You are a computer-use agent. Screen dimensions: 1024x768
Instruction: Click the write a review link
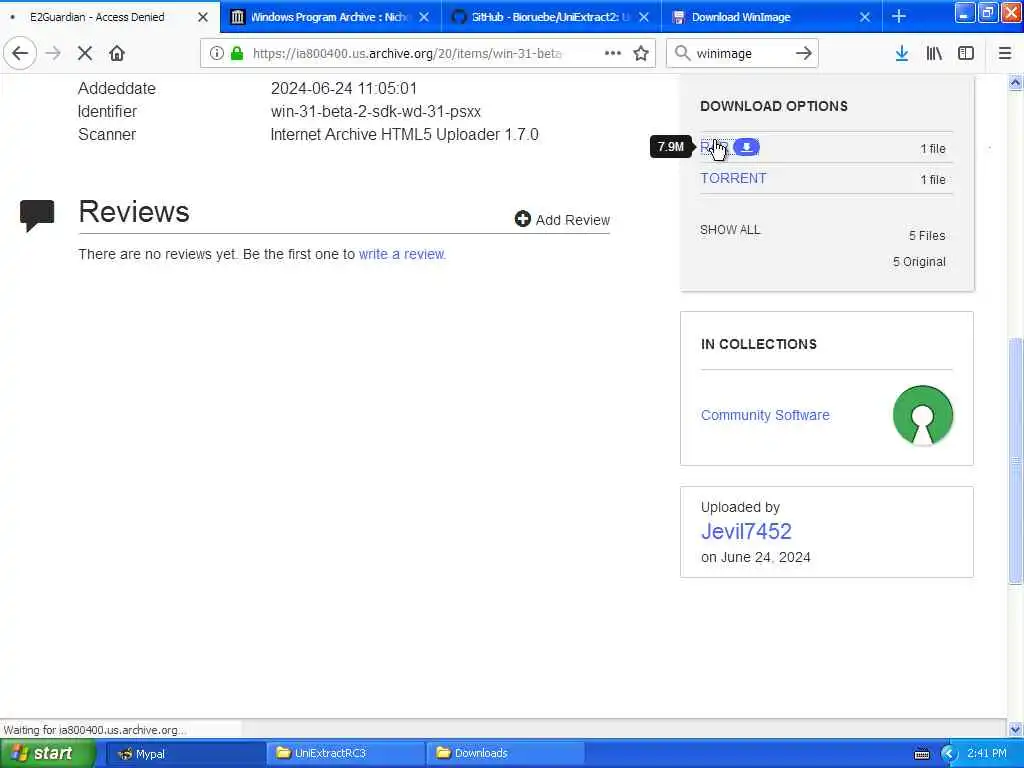(x=402, y=254)
